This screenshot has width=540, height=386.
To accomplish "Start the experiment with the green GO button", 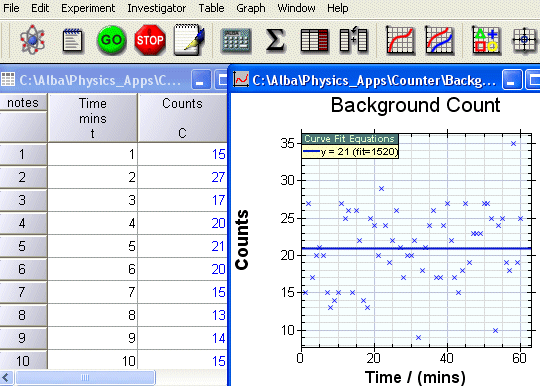I will [x=111, y=40].
